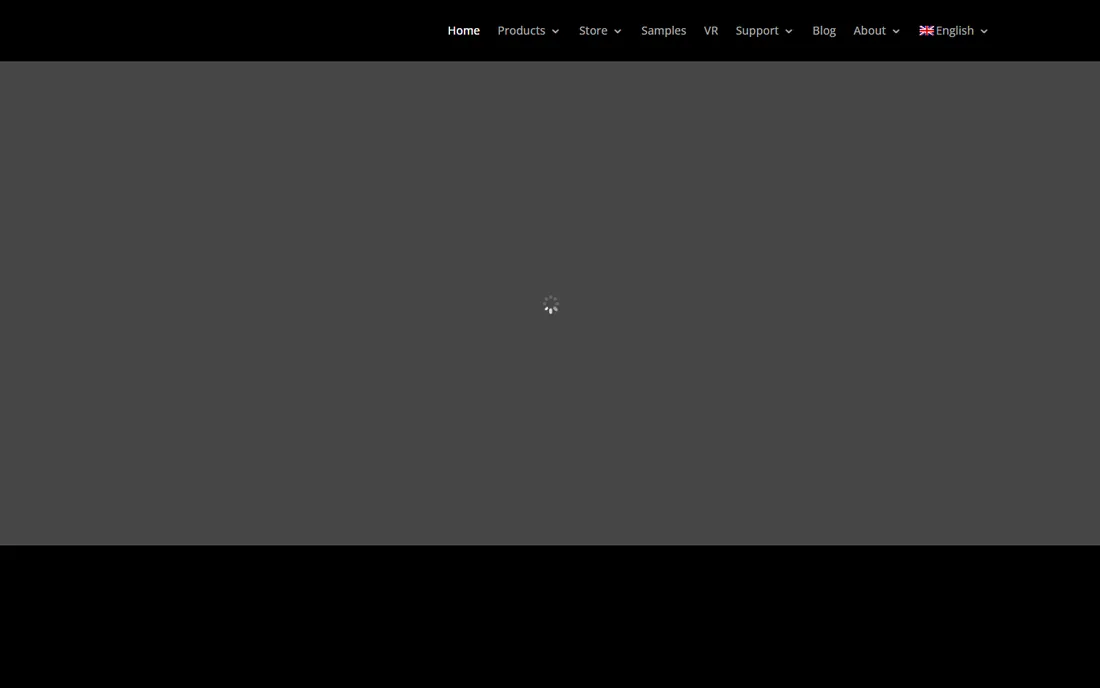Visit the Blog link

pos(824,31)
